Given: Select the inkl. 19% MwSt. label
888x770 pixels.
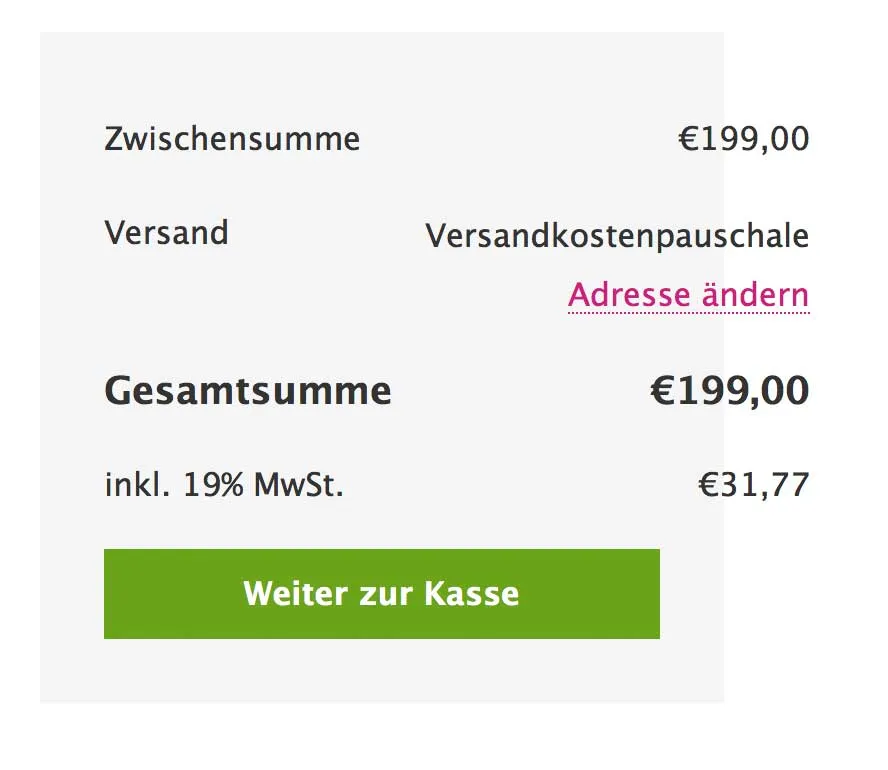Looking at the screenshot, I should (x=224, y=485).
